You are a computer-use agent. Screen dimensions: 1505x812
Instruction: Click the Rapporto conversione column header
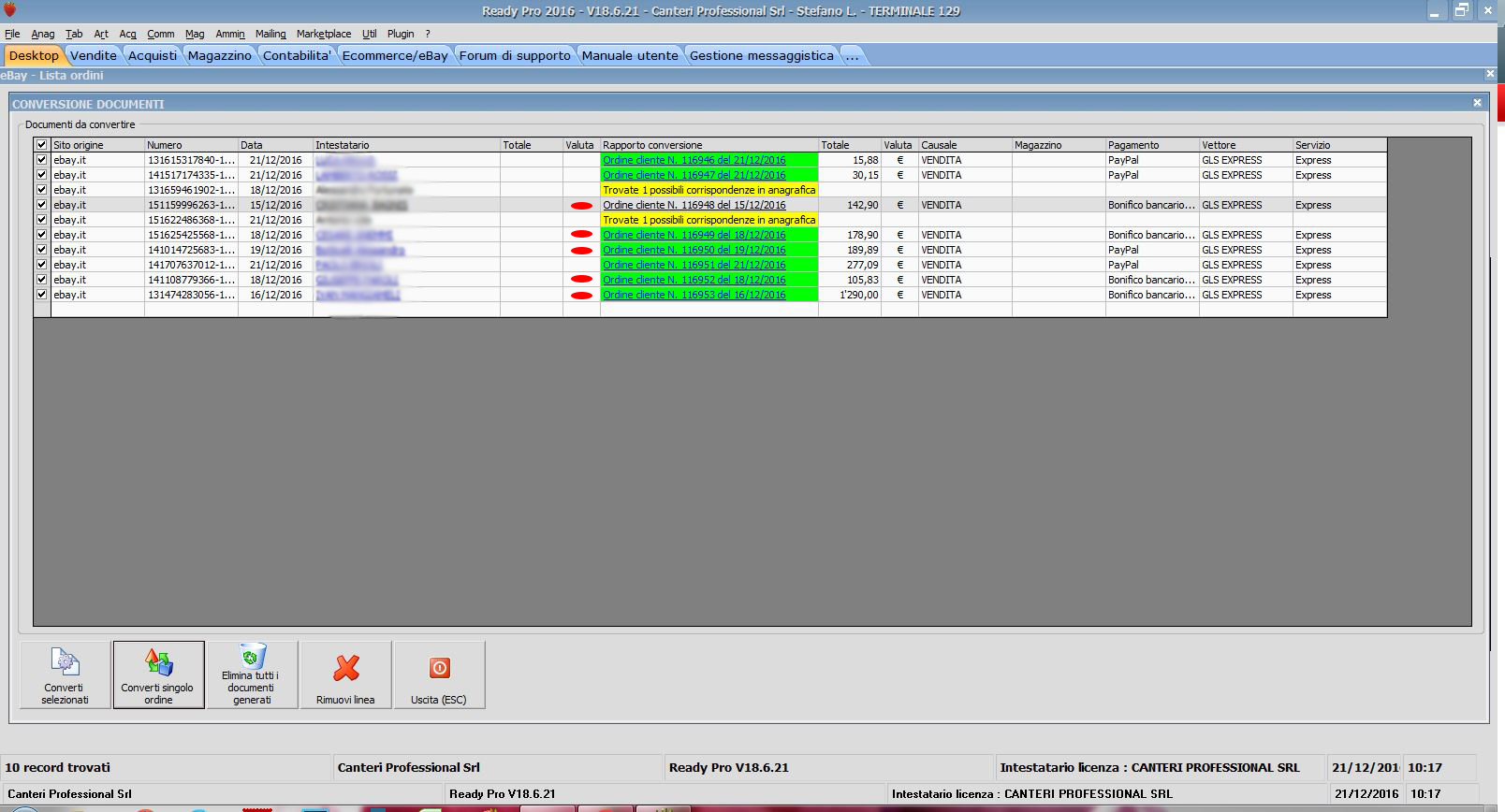click(709, 145)
